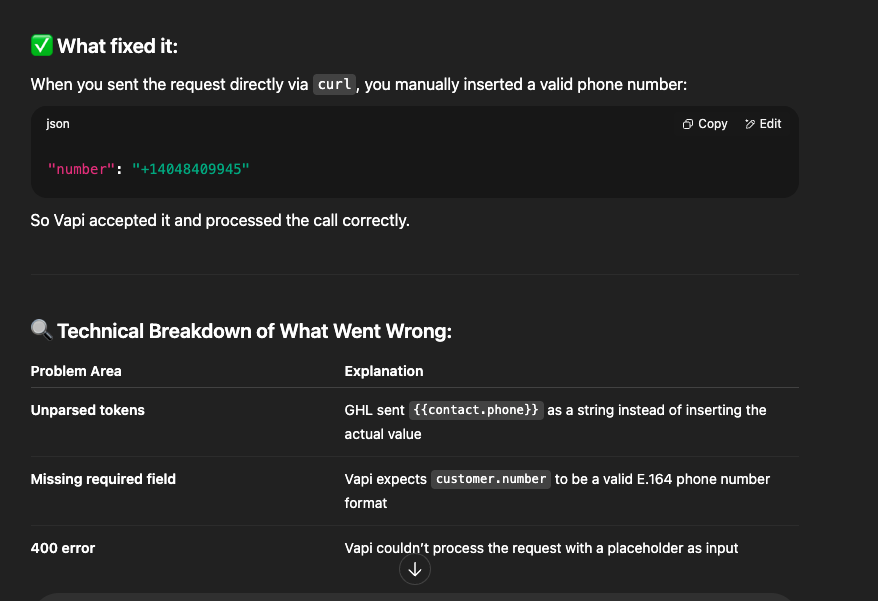This screenshot has height=601, width=878.
Task: Select the overlapping-squares copy glyph
Action: (686, 124)
